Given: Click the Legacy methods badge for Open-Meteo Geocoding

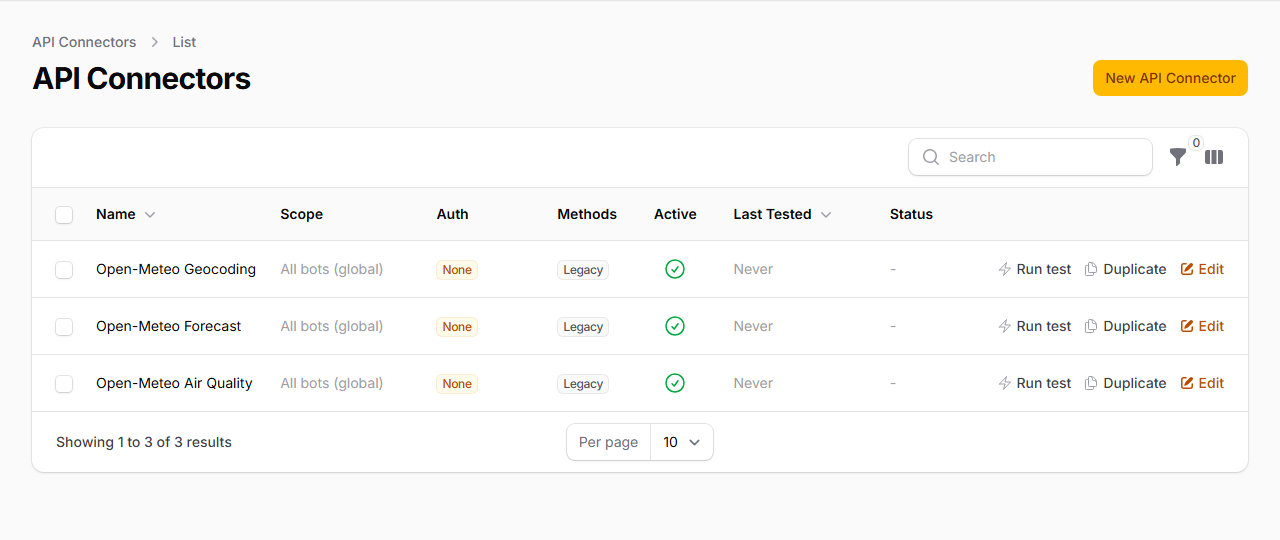Looking at the screenshot, I should (x=583, y=269).
